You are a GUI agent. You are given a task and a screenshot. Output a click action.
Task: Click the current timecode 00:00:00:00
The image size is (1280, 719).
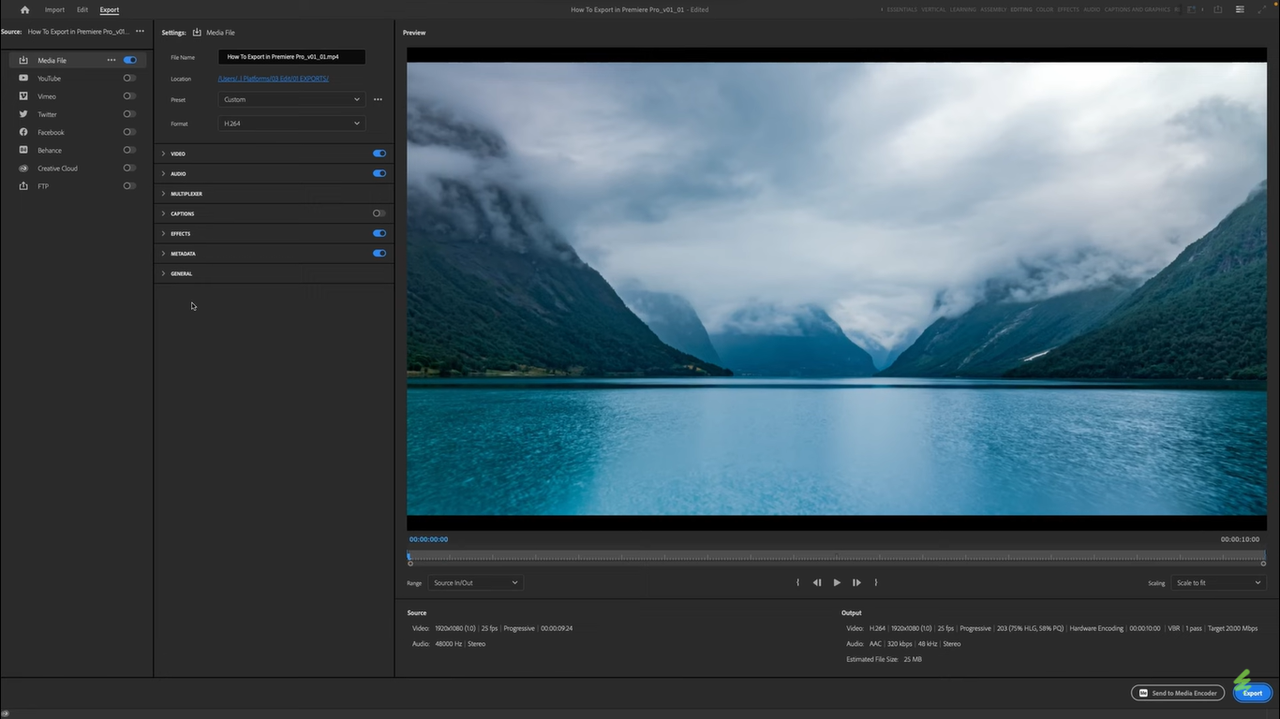[428, 539]
